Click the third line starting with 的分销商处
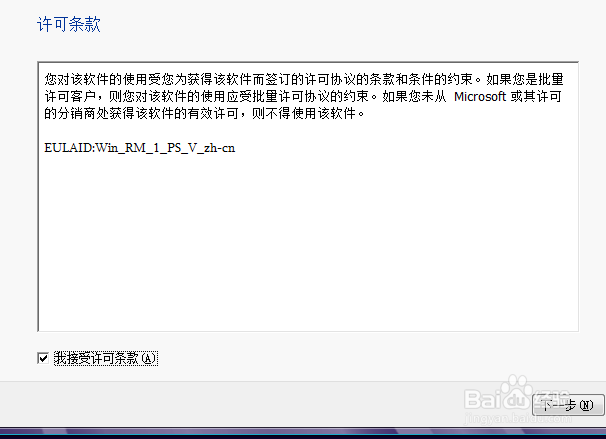Screen dimensions: 606x439 (x=204, y=113)
